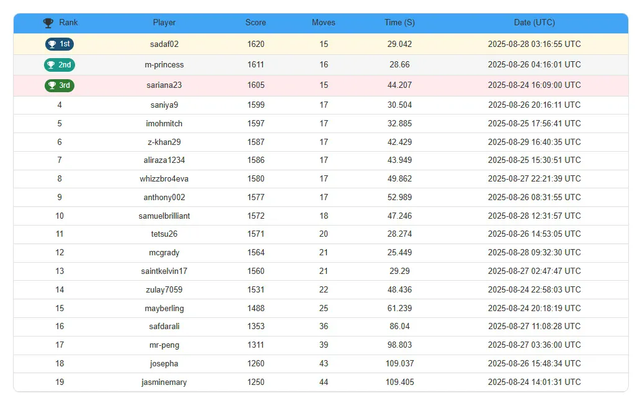Click the time value 29.042
The width and height of the screenshot is (640, 399).
(x=400, y=44)
